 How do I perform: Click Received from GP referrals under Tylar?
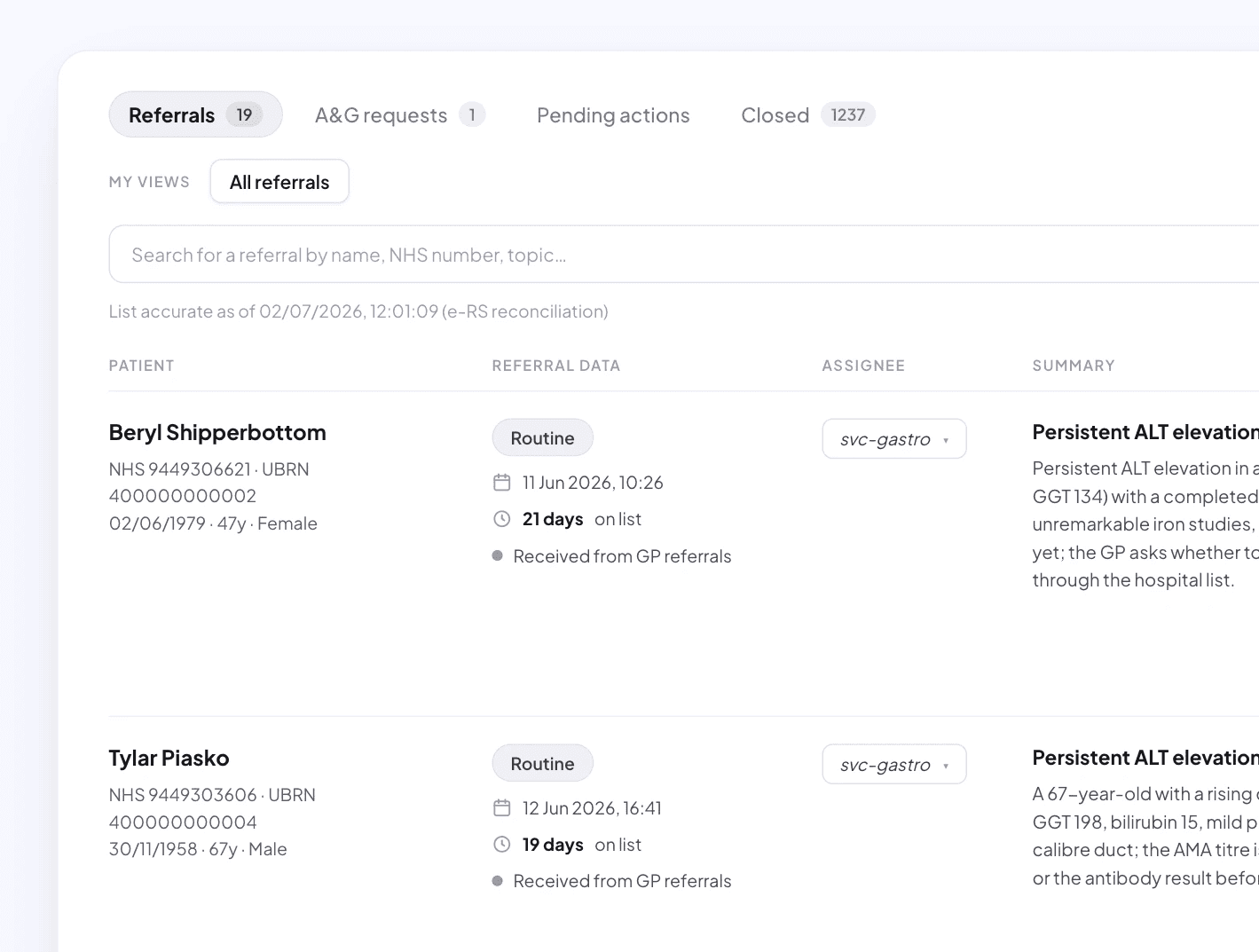(622, 881)
